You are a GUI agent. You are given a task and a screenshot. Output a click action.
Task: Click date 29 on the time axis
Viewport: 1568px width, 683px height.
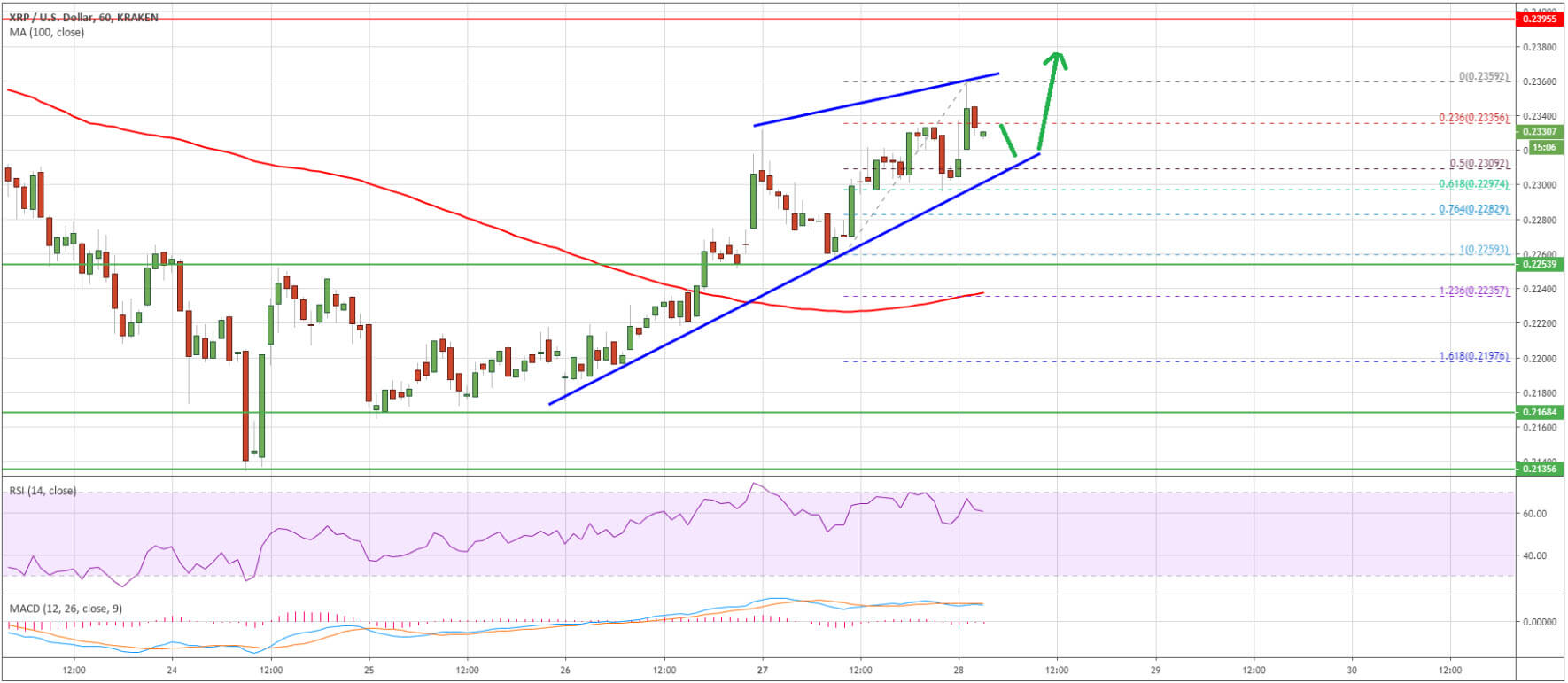tap(1155, 671)
